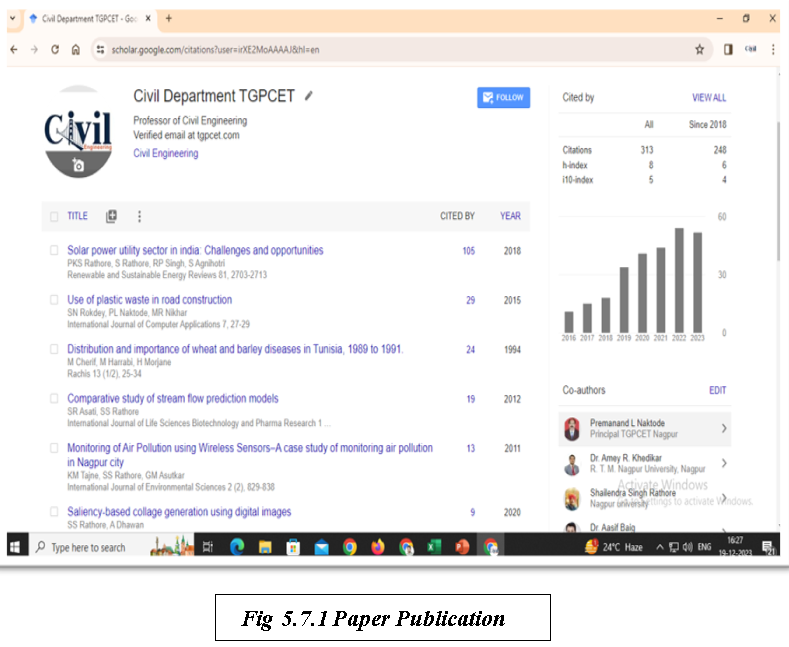Image resolution: width=789 pixels, height=647 pixels.
Task: Click the add articles plus icon
Action: tap(111, 216)
